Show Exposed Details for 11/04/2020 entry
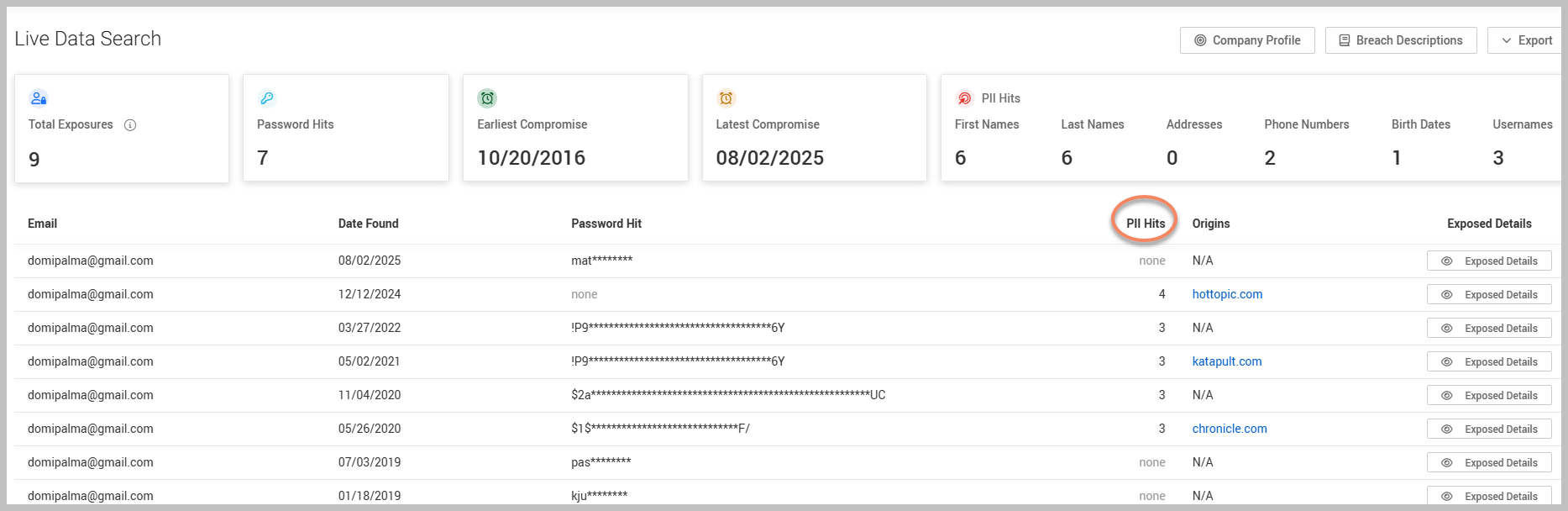 pyautogui.click(x=1488, y=396)
